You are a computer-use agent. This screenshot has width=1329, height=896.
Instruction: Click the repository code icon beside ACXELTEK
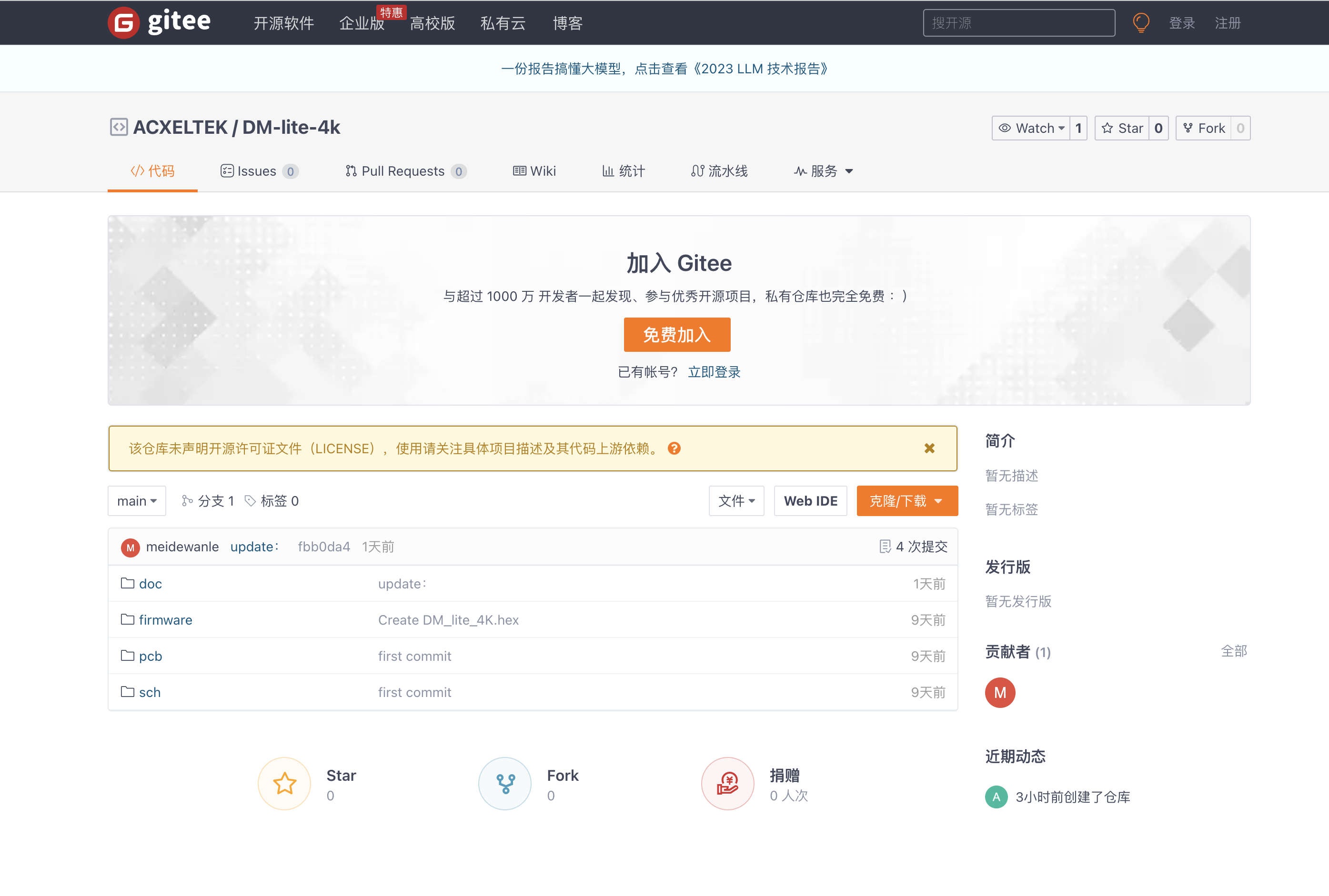pos(118,127)
